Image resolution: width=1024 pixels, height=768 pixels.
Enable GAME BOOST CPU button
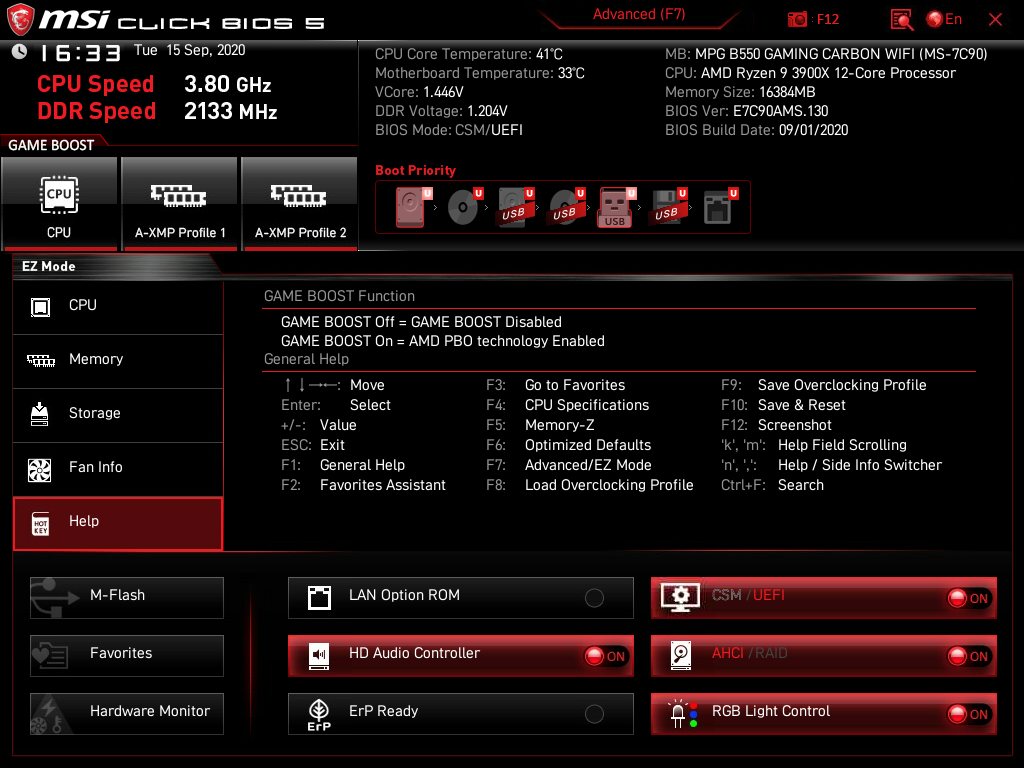pyautogui.click(x=59, y=203)
